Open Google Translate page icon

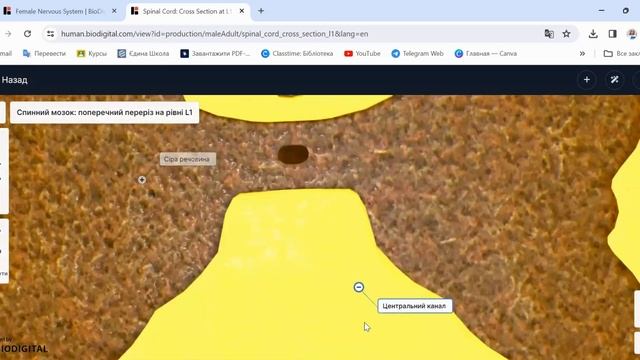[549, 34]
